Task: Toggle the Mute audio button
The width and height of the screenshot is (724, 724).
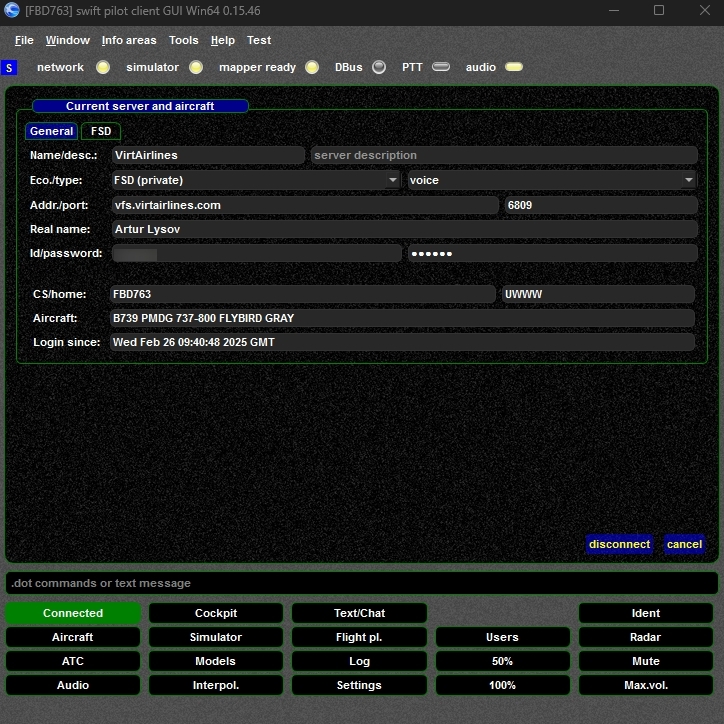Action: pyautogui.click(x=645, y=661)
